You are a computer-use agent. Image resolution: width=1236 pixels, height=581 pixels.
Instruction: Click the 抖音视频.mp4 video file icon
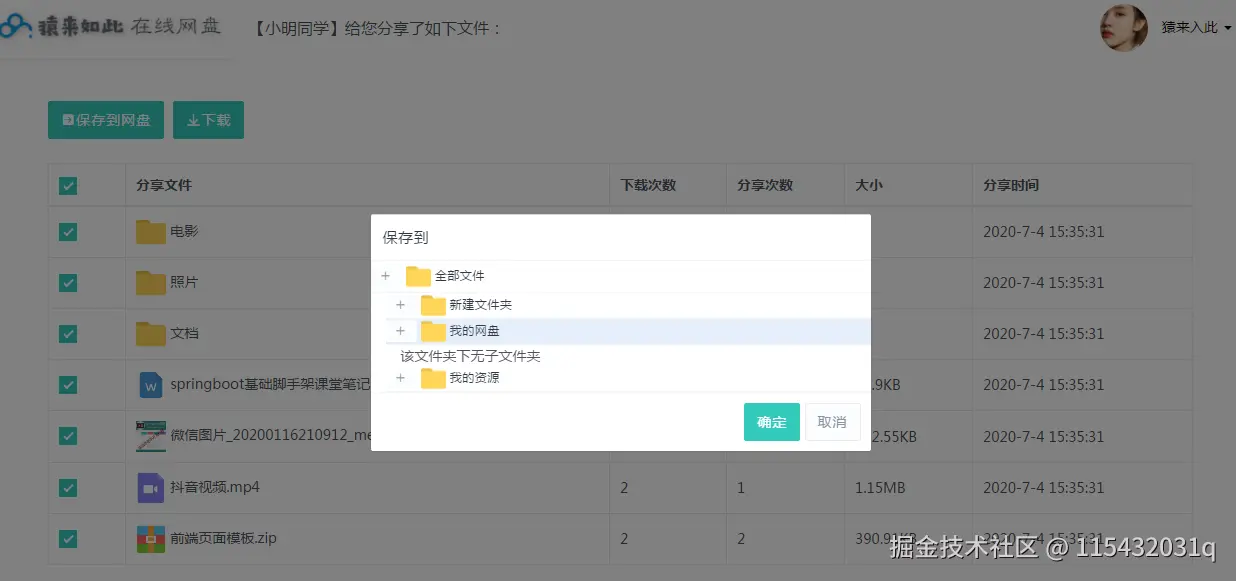(150, 488)
